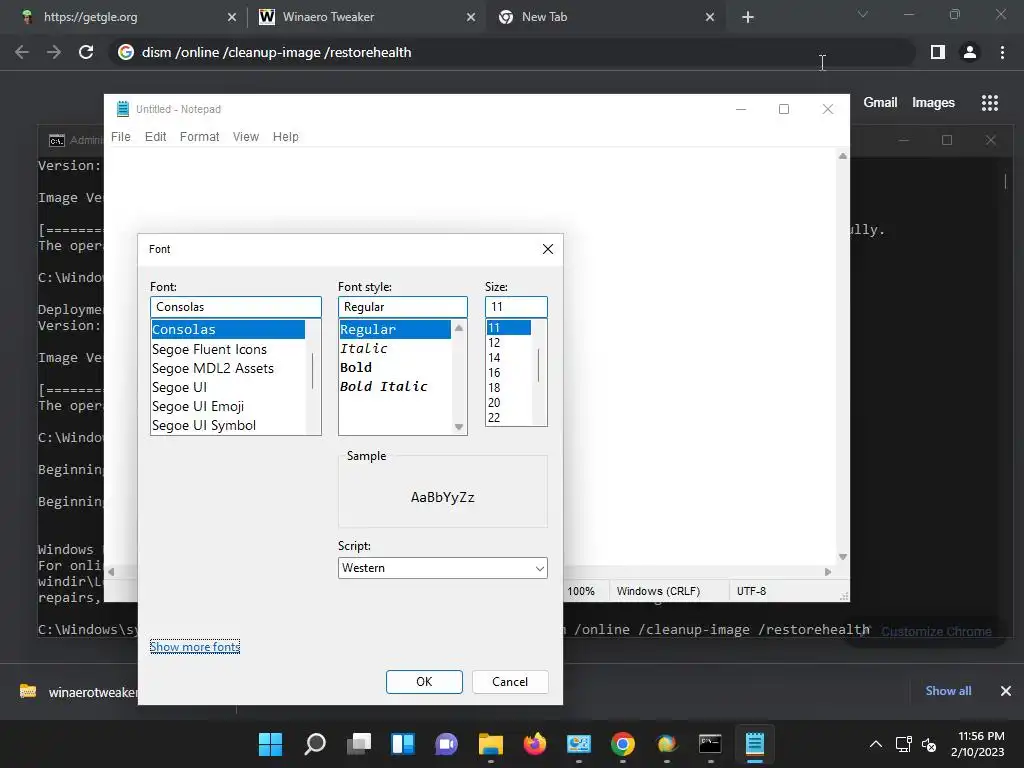This screenshot has width=1024, height=768.
Task: Click the Chrome address bar
Action: pos(512,52)
